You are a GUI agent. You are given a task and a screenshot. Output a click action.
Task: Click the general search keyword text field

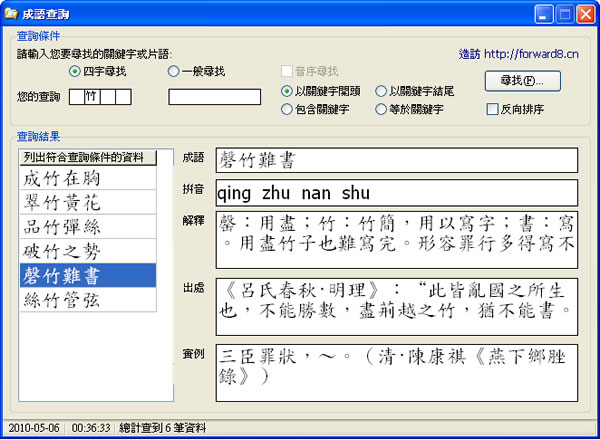[215, 97]
